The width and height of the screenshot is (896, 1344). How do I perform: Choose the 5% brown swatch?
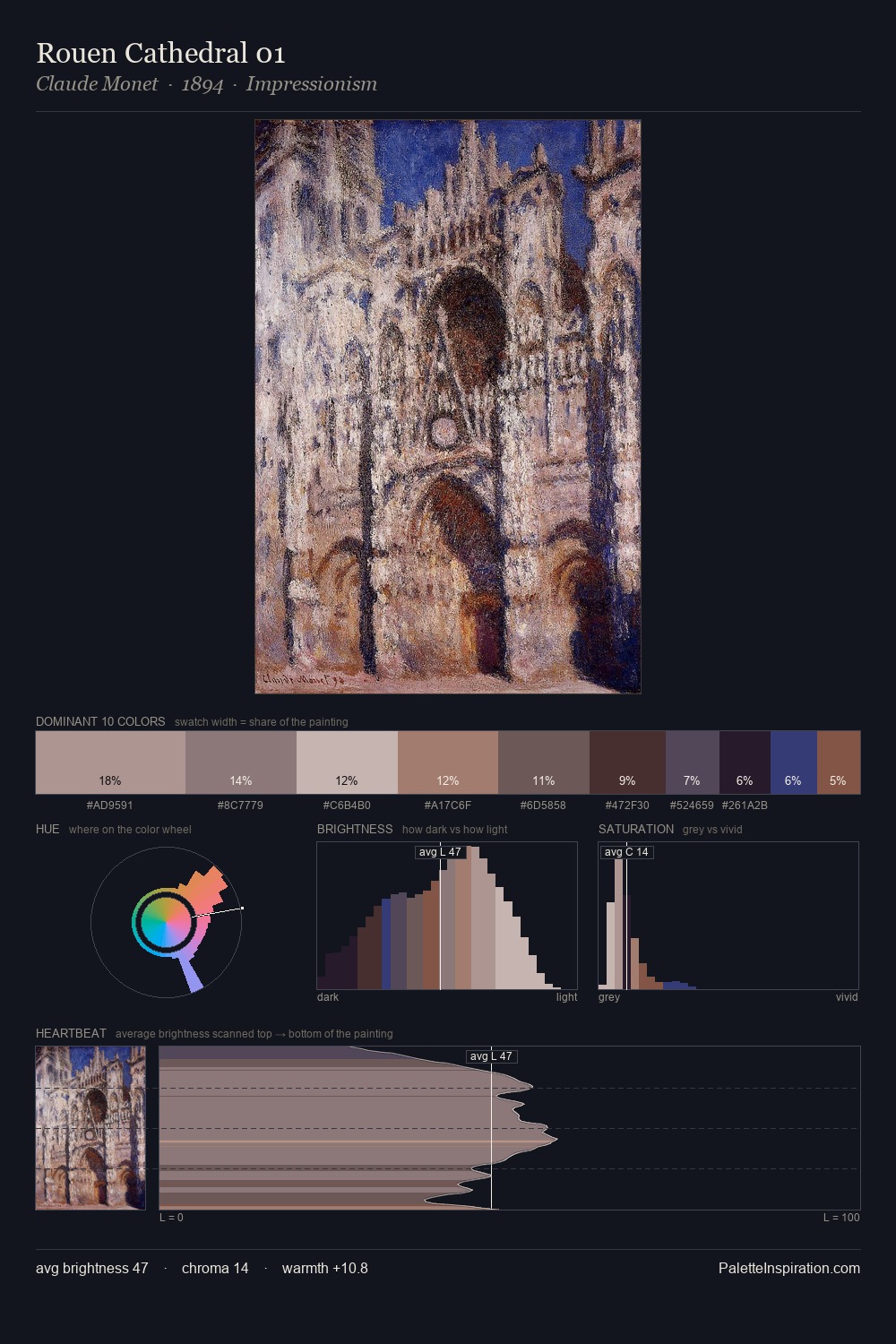click(x=839, y=762)
